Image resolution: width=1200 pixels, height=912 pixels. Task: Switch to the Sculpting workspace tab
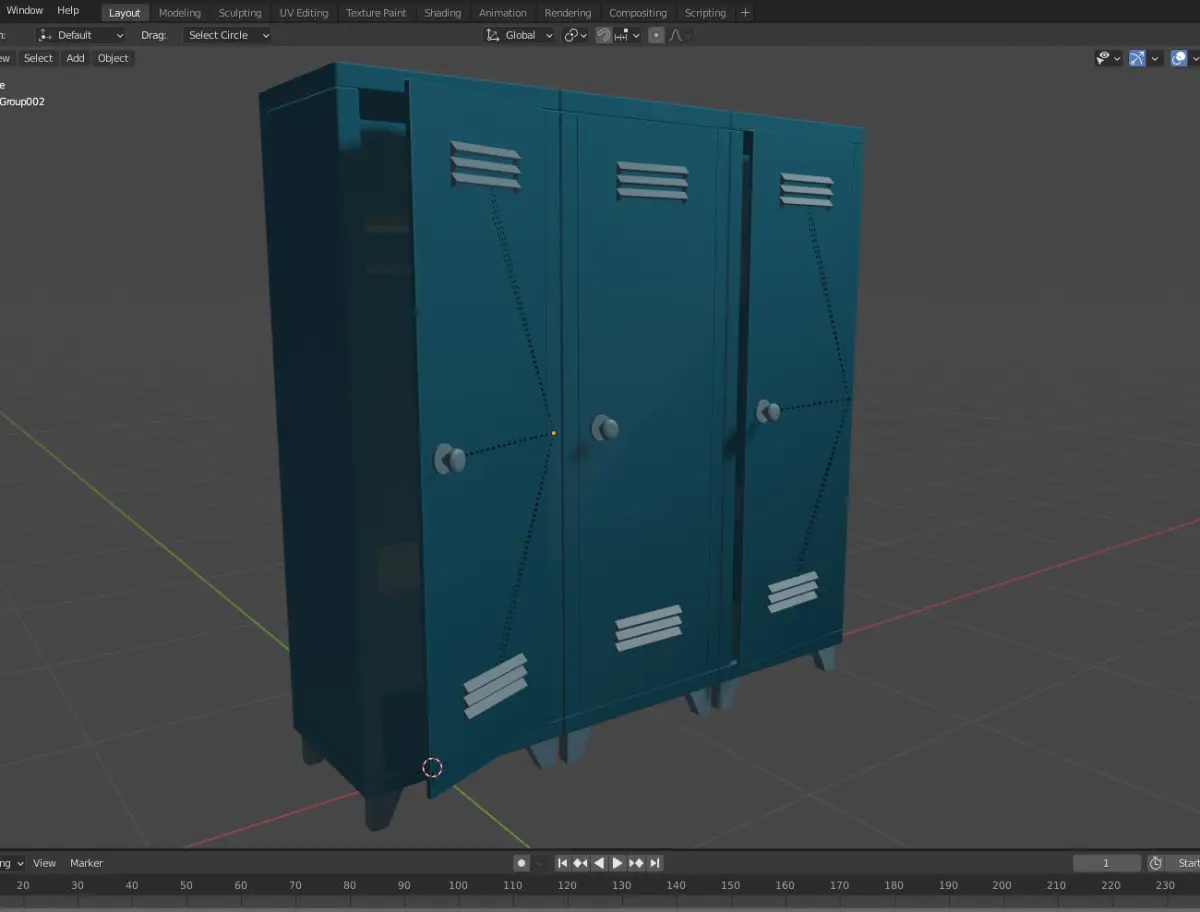(x=240, y=13)
